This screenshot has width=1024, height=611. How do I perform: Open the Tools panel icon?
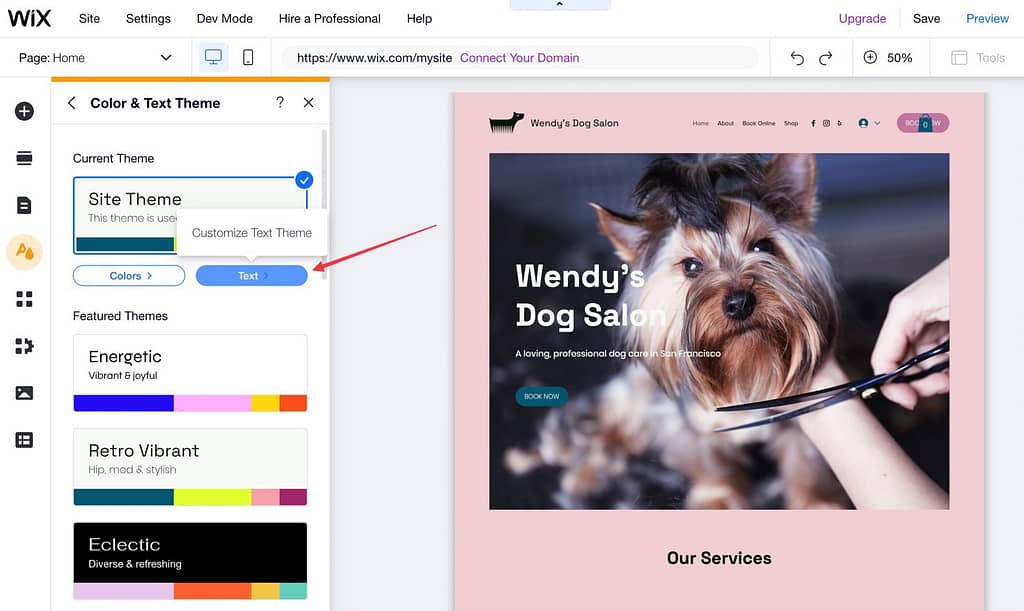point(959,58)
